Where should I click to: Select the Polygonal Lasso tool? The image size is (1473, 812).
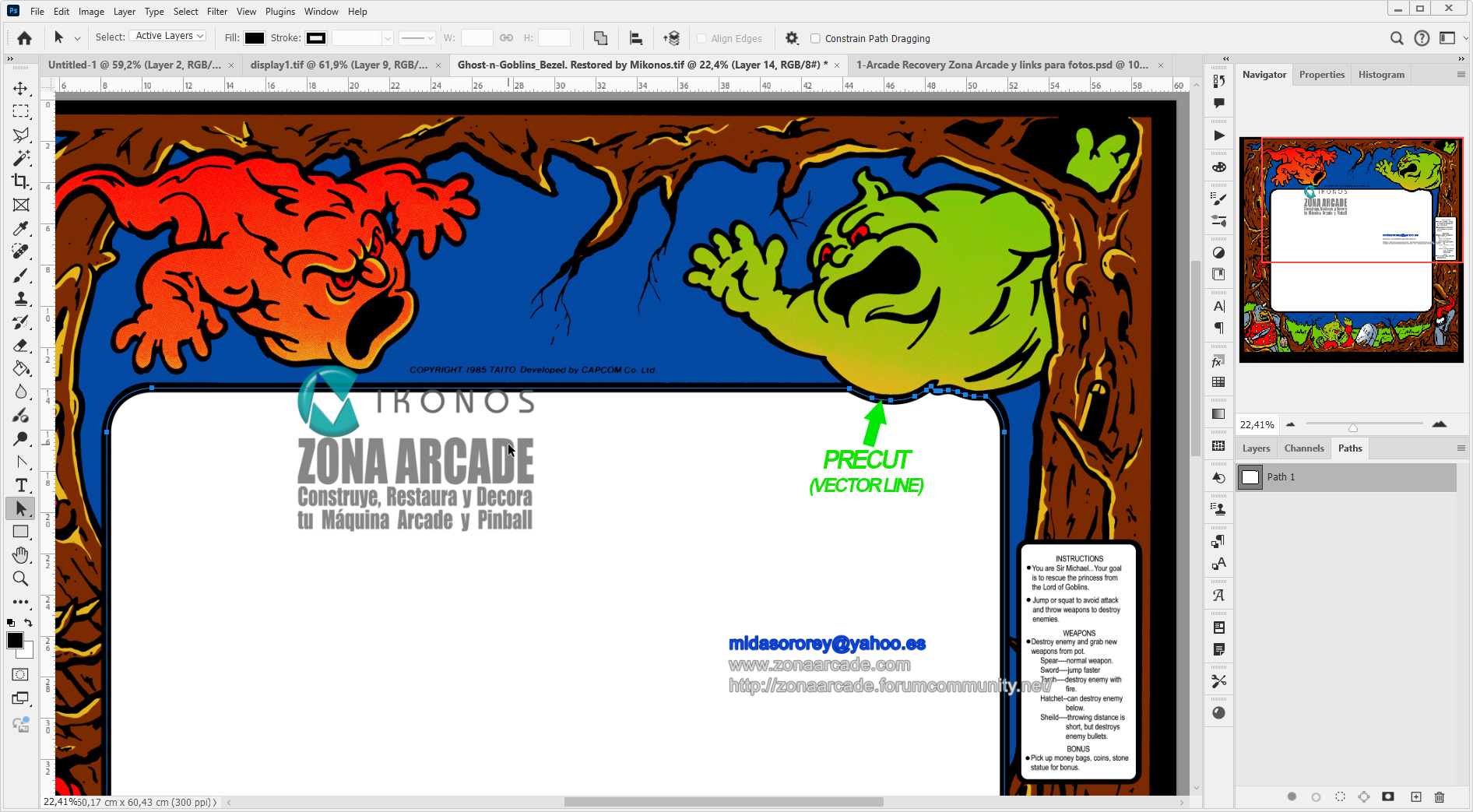tap(21, 135)
